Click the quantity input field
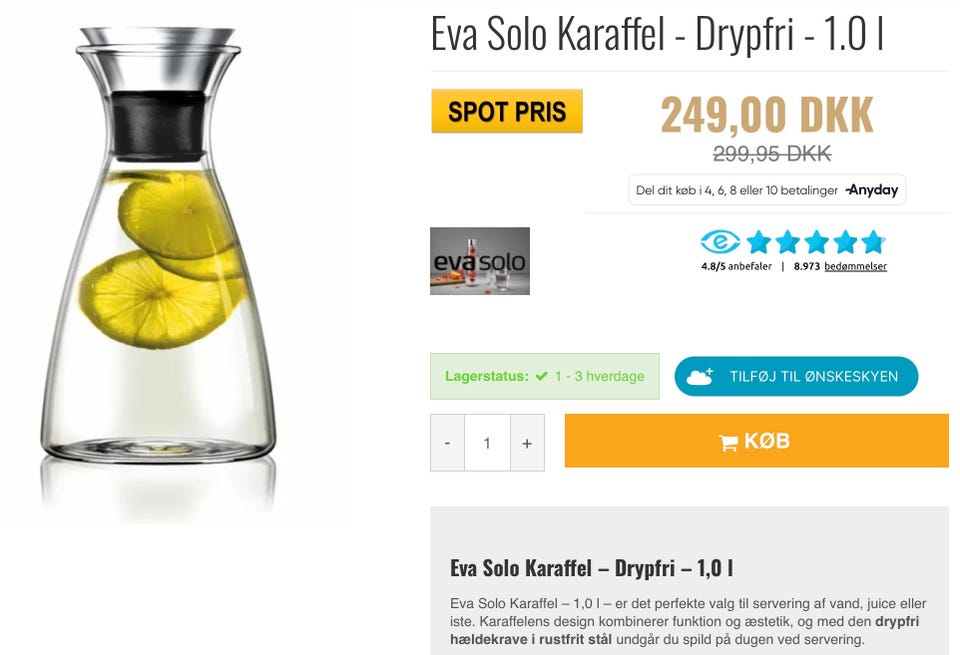 [x=487, y=443]
